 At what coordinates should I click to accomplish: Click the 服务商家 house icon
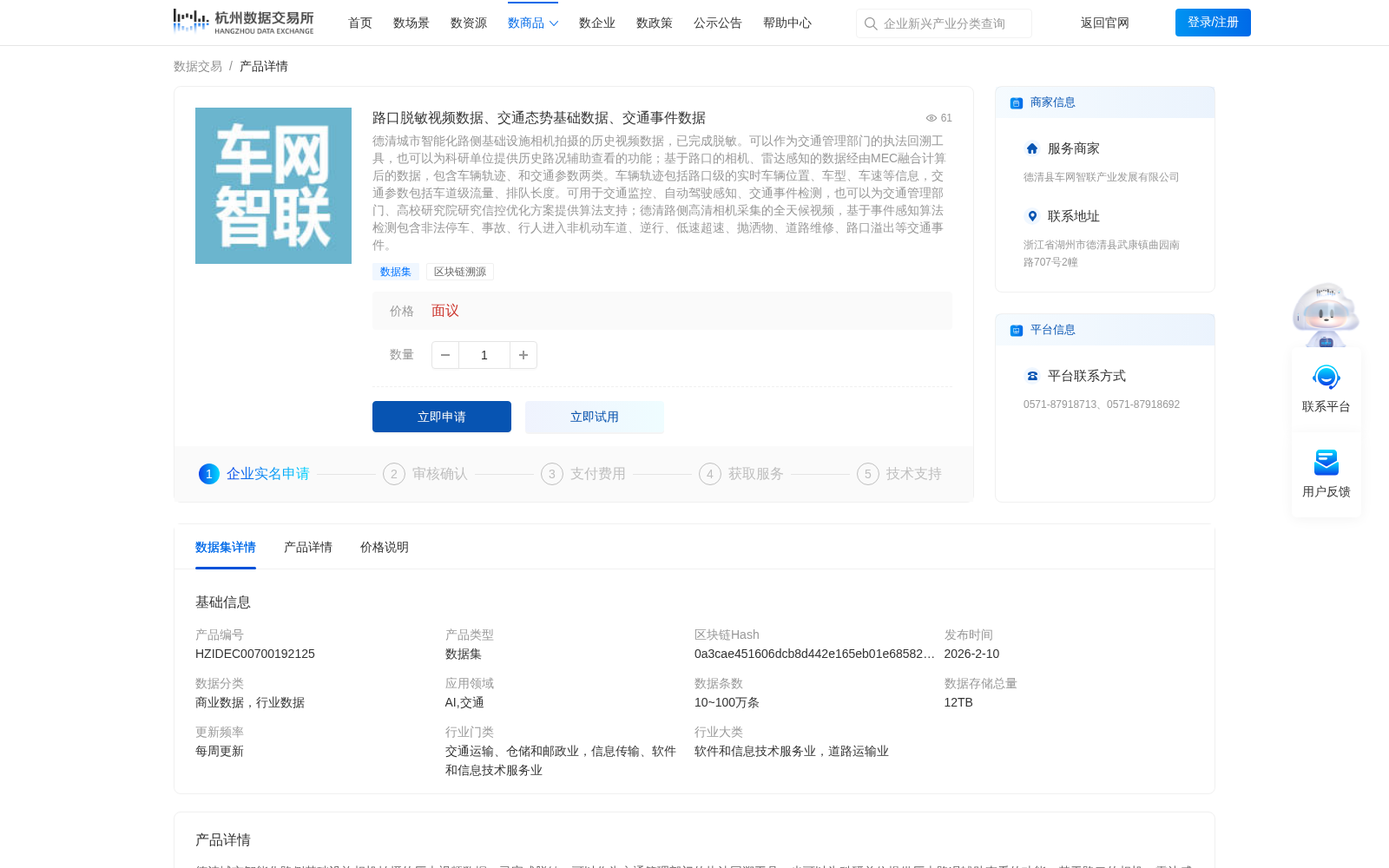click(1032, 148)
